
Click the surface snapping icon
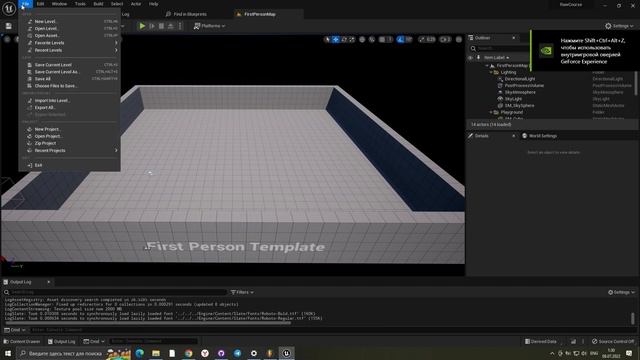[372, 40]
